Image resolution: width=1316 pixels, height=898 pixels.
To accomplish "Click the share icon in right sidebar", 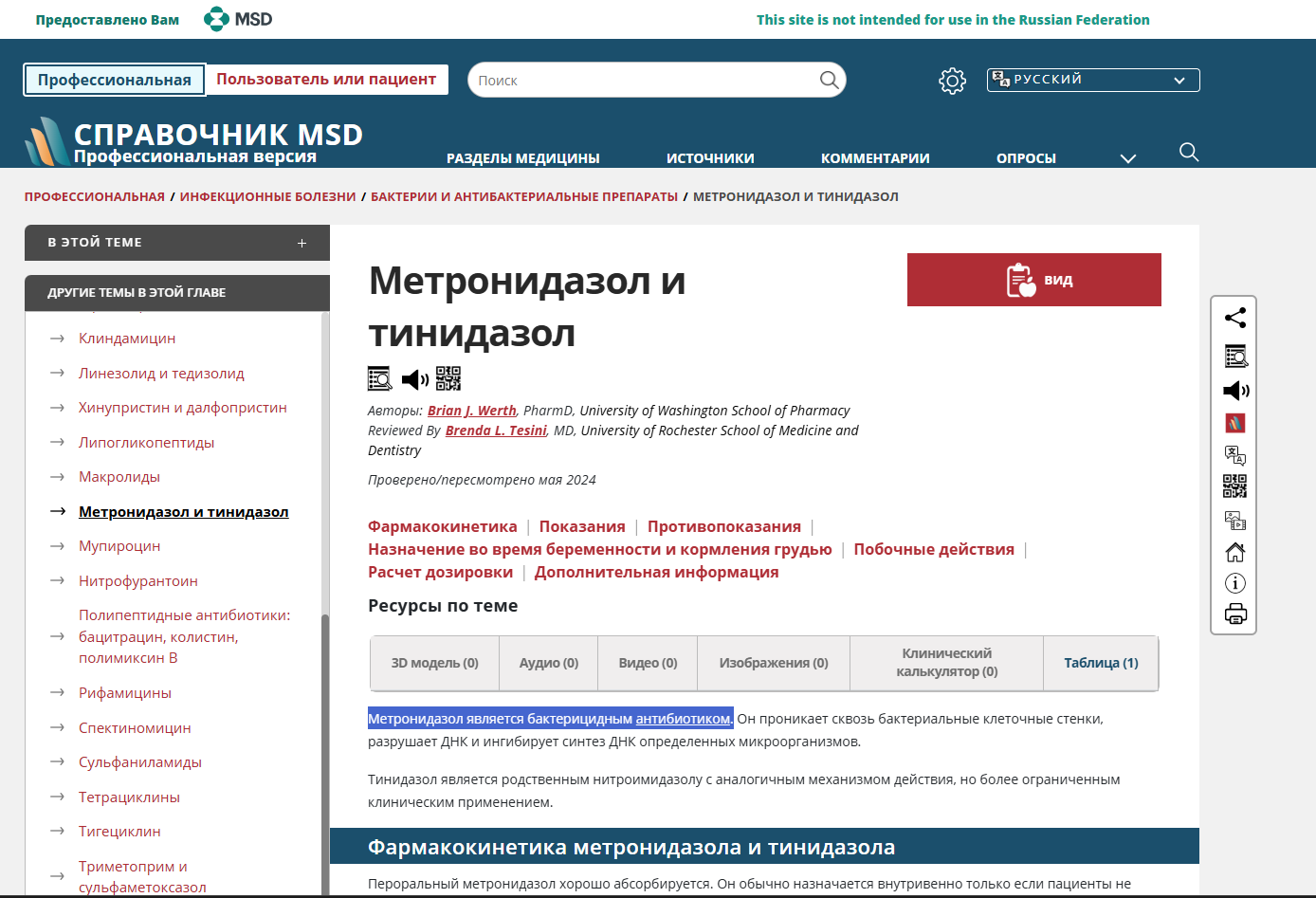I will click(1234, 318).
